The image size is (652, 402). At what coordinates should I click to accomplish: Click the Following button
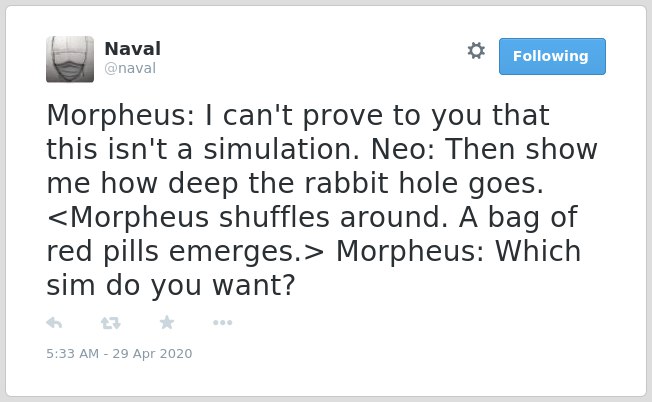(552, 57)
